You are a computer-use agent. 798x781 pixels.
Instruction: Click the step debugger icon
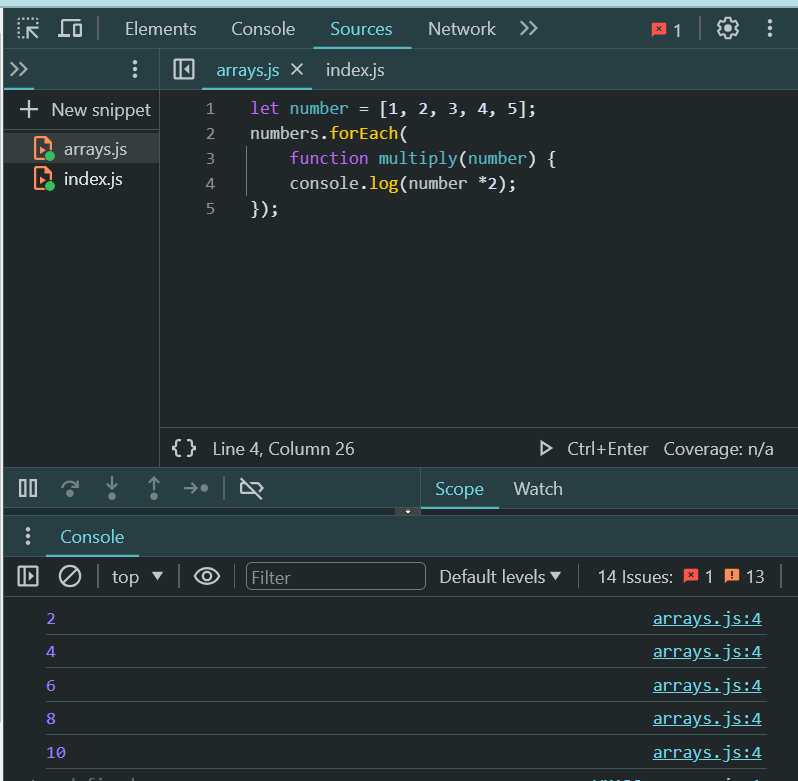(196, 488)
